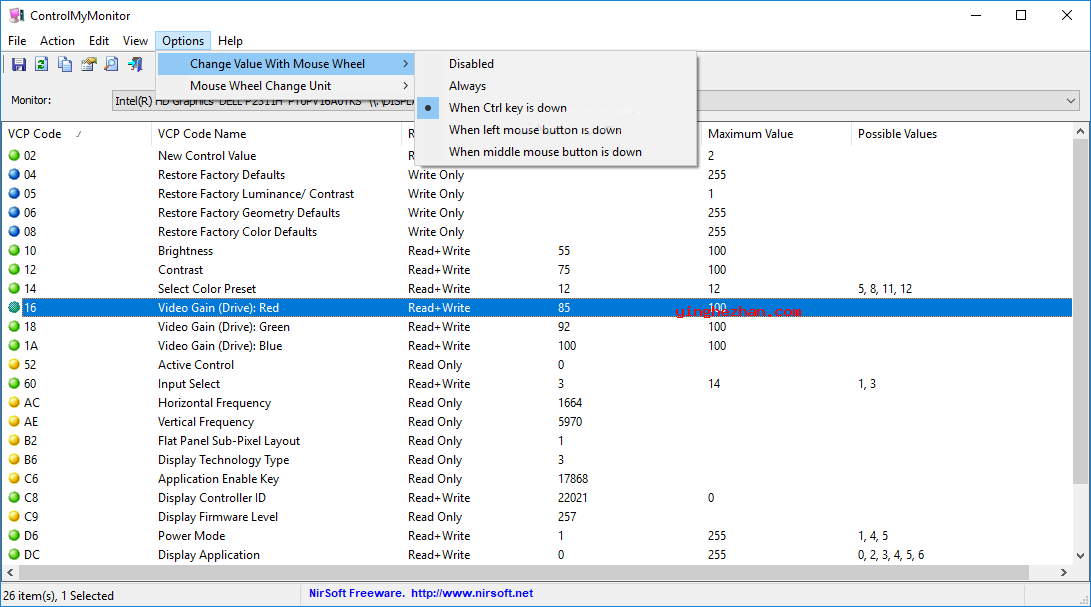Click the yellow status dot for code AC
This screenshot has width=1091, height=607.
14,402
